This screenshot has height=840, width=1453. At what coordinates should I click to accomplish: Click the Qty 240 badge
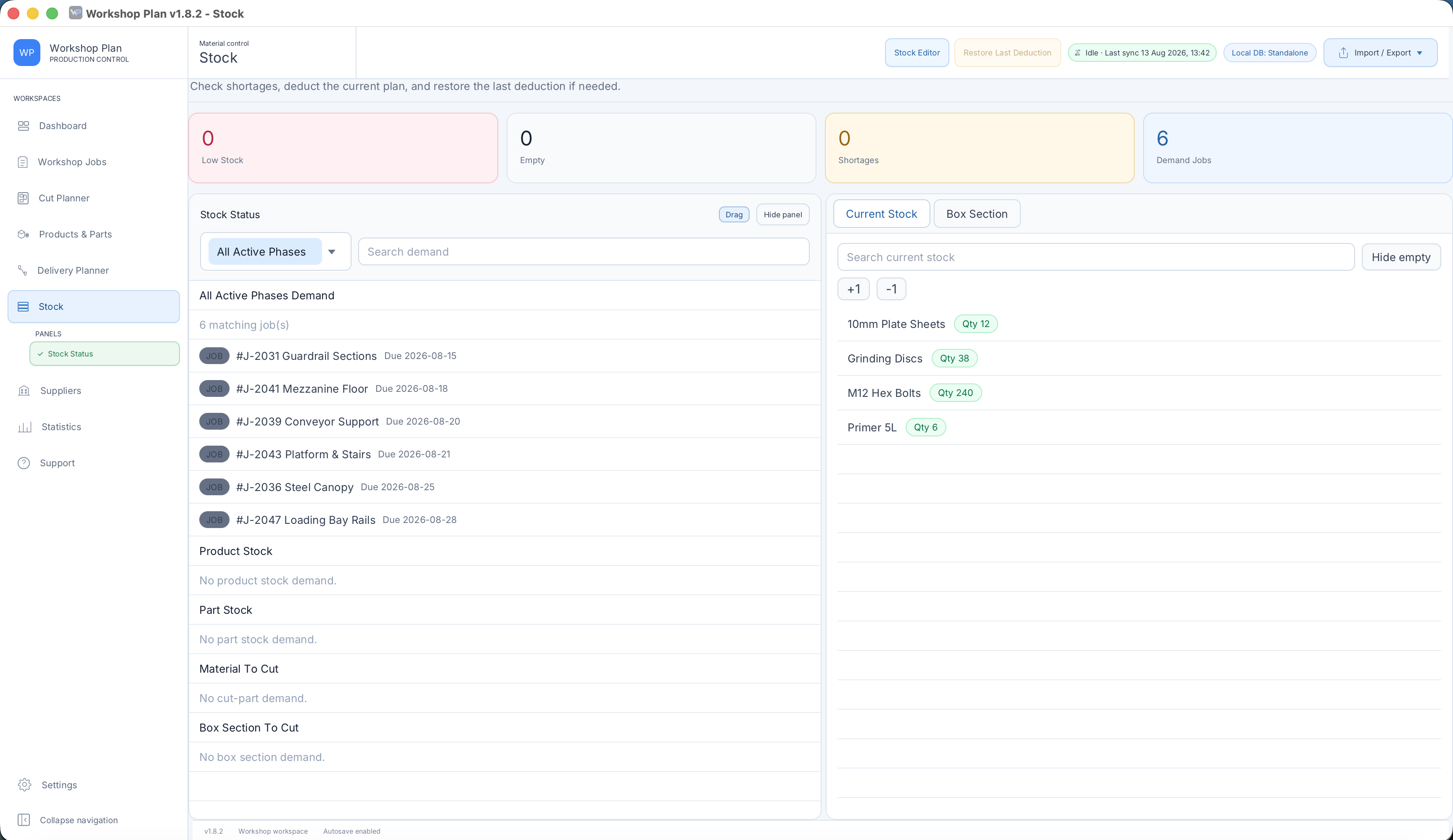tap(955, 393)
